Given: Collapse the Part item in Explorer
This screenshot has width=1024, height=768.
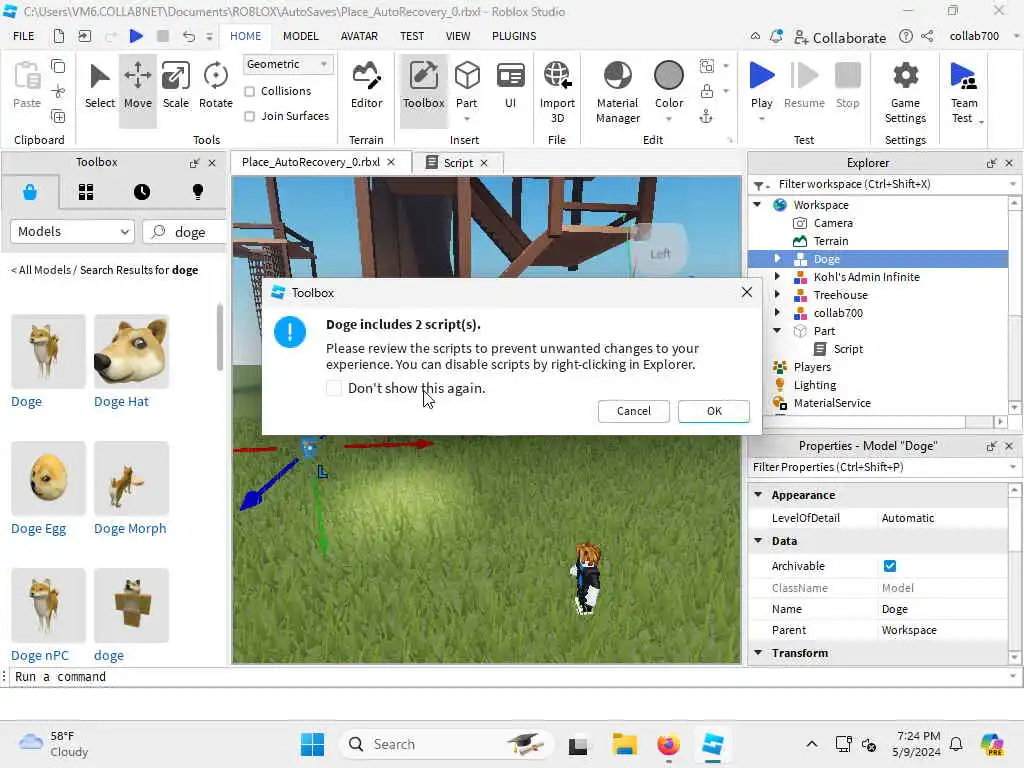Looking at the screenshot, I should 776,331.
